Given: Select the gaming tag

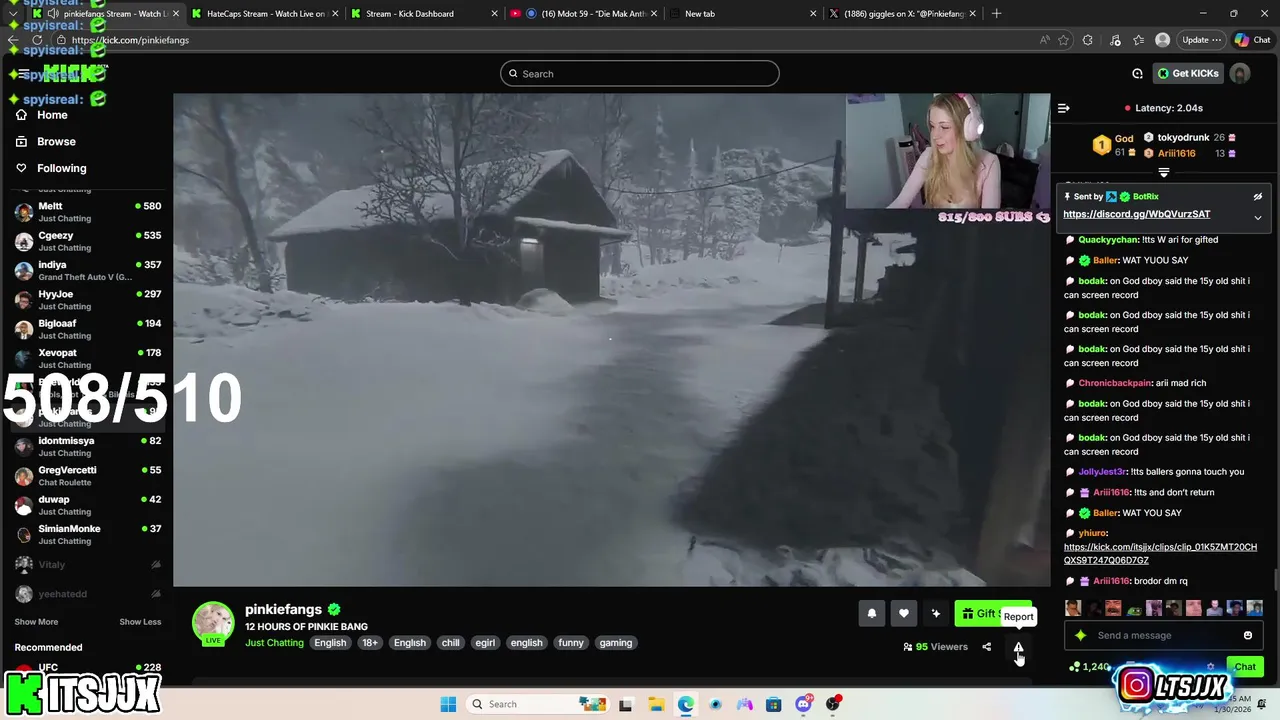Looking at the screenshot, I should (616, 643).
